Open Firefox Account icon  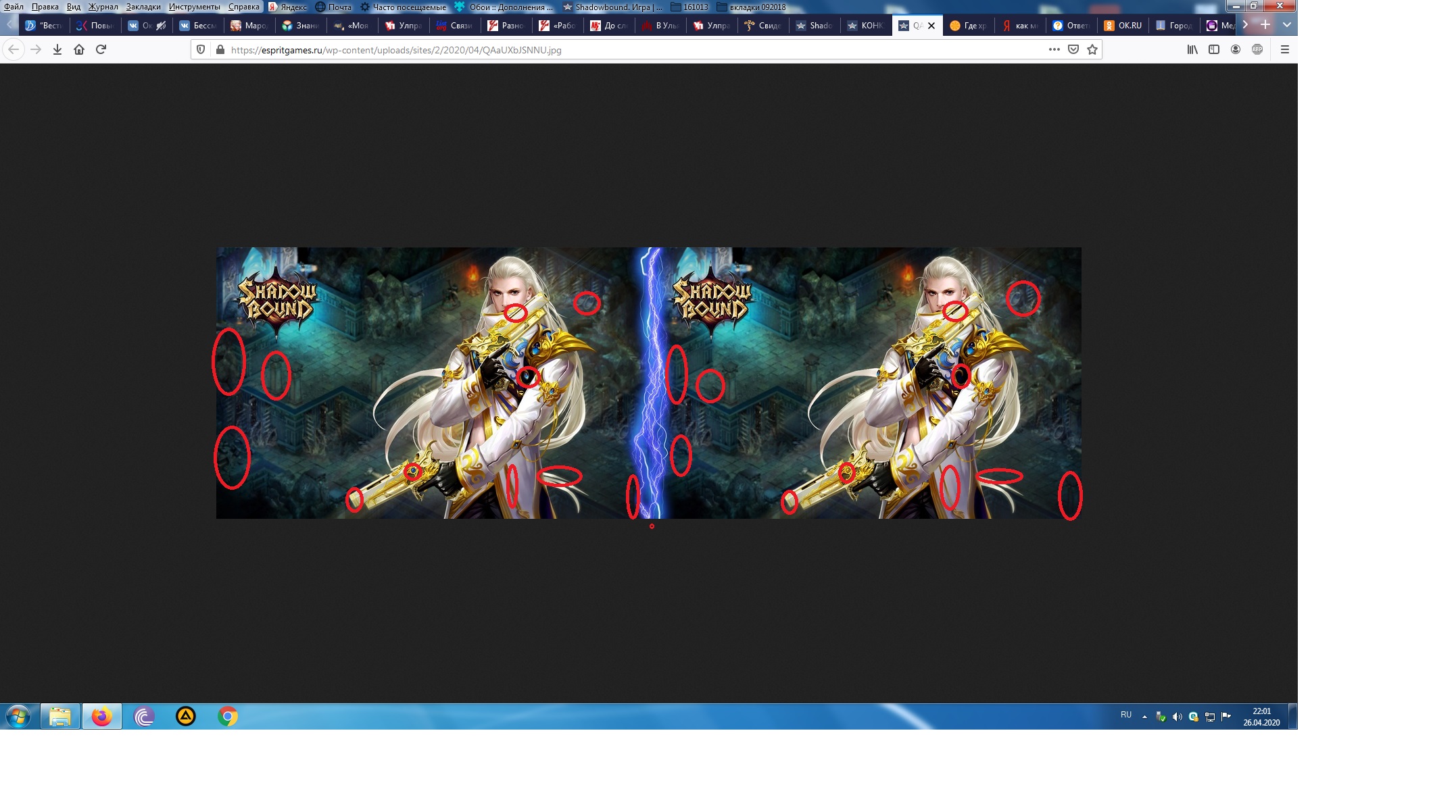1236,49
